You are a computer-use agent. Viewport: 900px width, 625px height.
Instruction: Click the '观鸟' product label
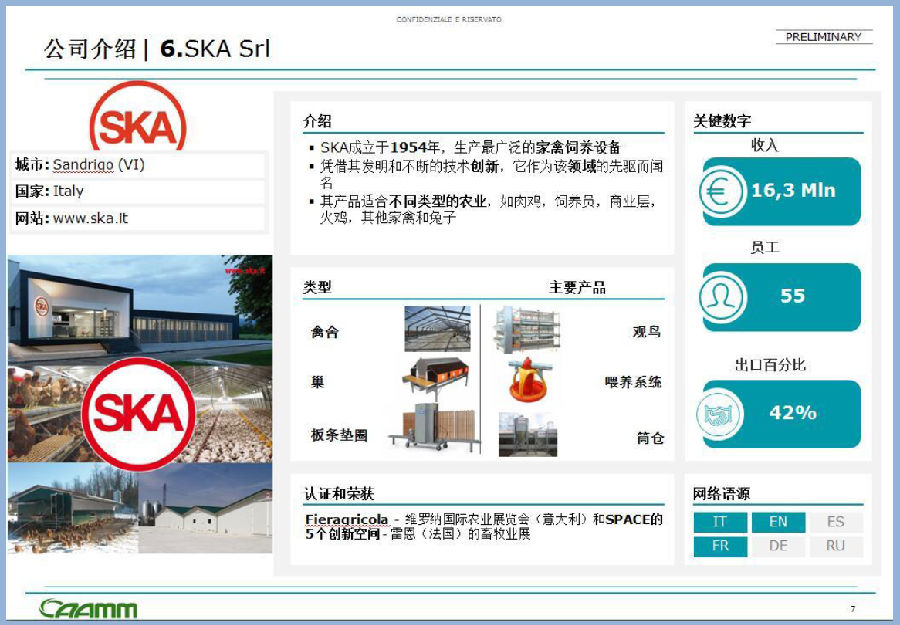click(647, 332)
